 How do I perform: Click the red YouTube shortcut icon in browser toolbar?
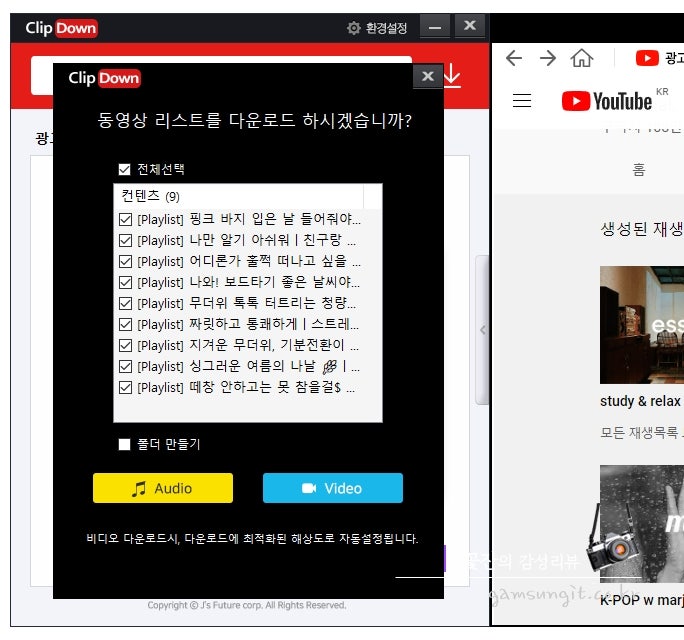click(647, 58)
